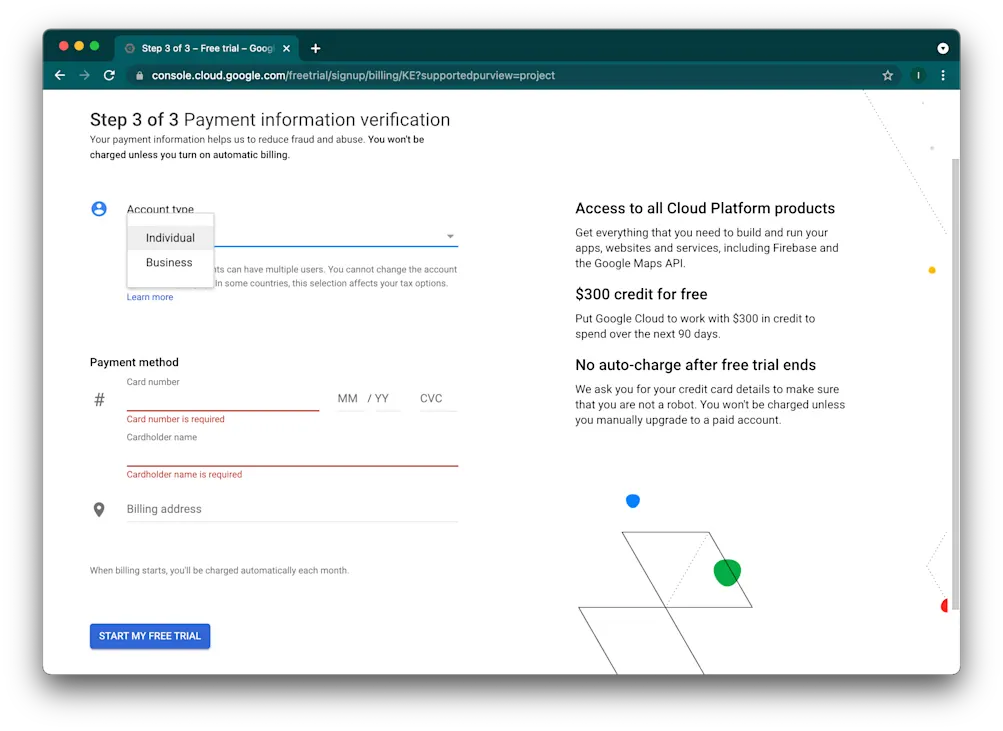
Task: Open a new browser tab
Action: pos(316,47)
